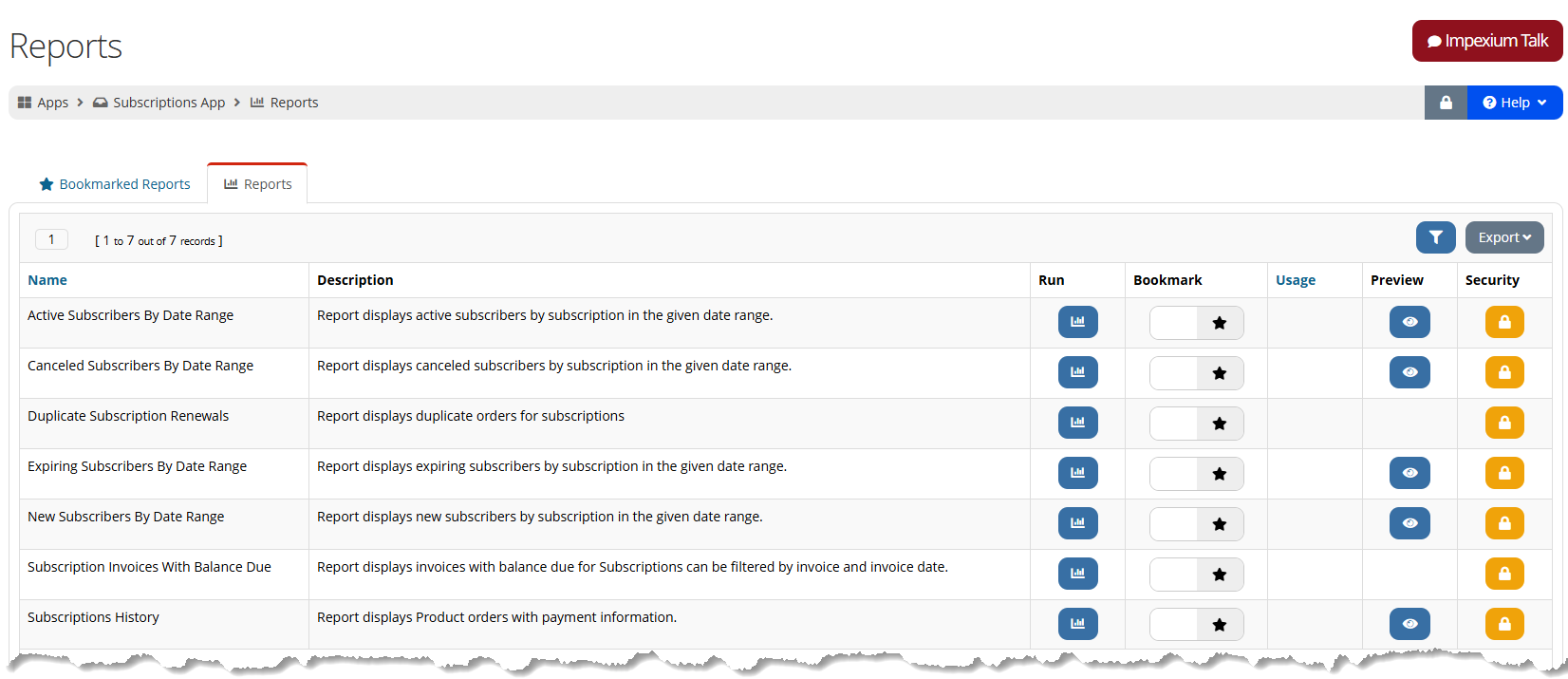
Task: Run the Canceled Subscribers By Date Range report
Action: click(1077, 372)
